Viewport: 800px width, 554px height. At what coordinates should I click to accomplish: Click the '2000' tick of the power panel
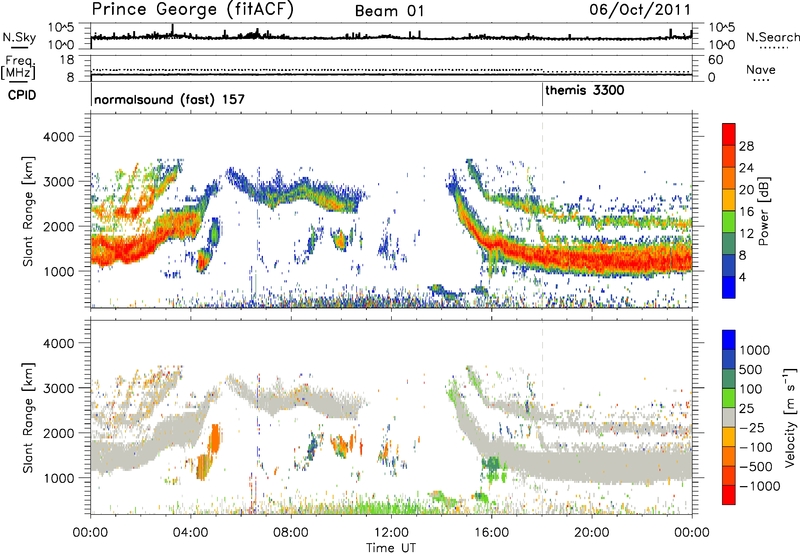58,226
